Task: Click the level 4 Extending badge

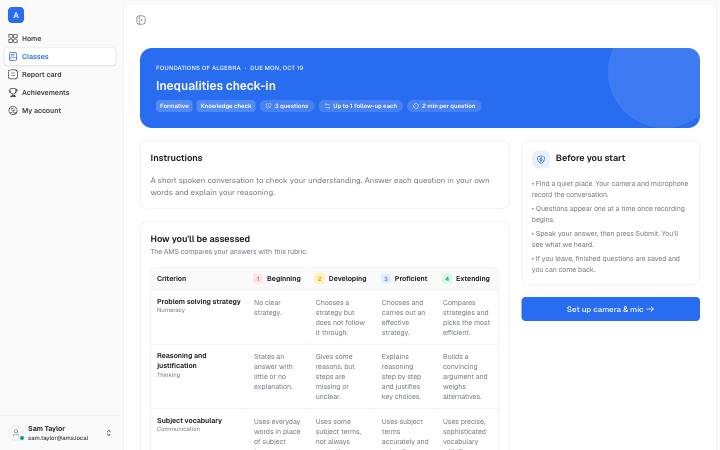Action: pyautogui.click(x=447, y=279)
